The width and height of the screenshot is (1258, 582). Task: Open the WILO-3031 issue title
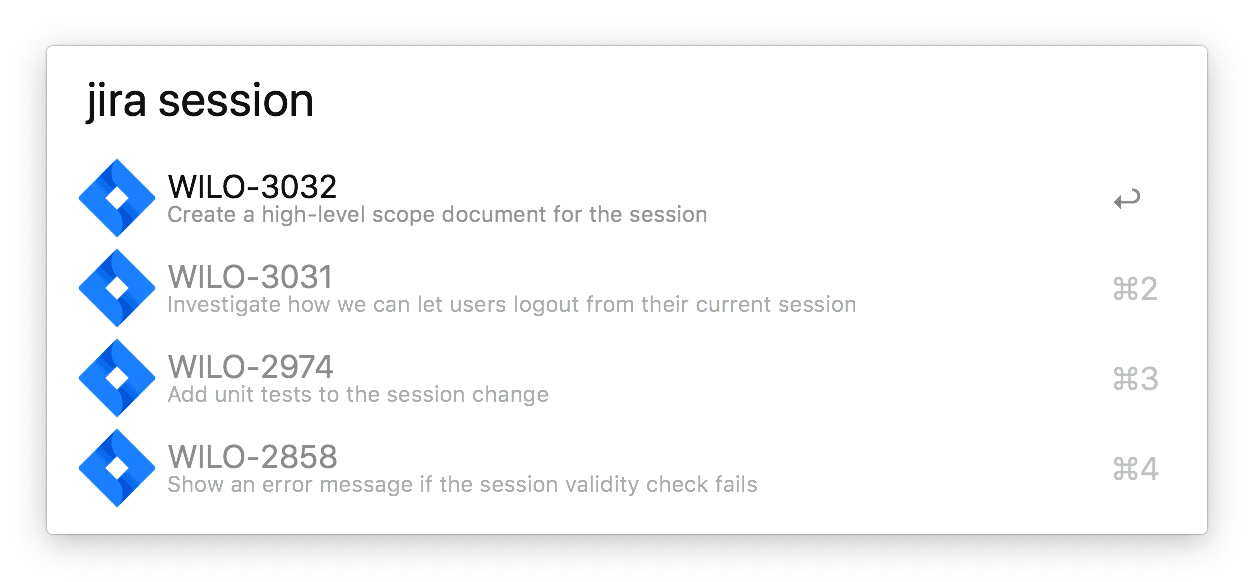(250, 276)
